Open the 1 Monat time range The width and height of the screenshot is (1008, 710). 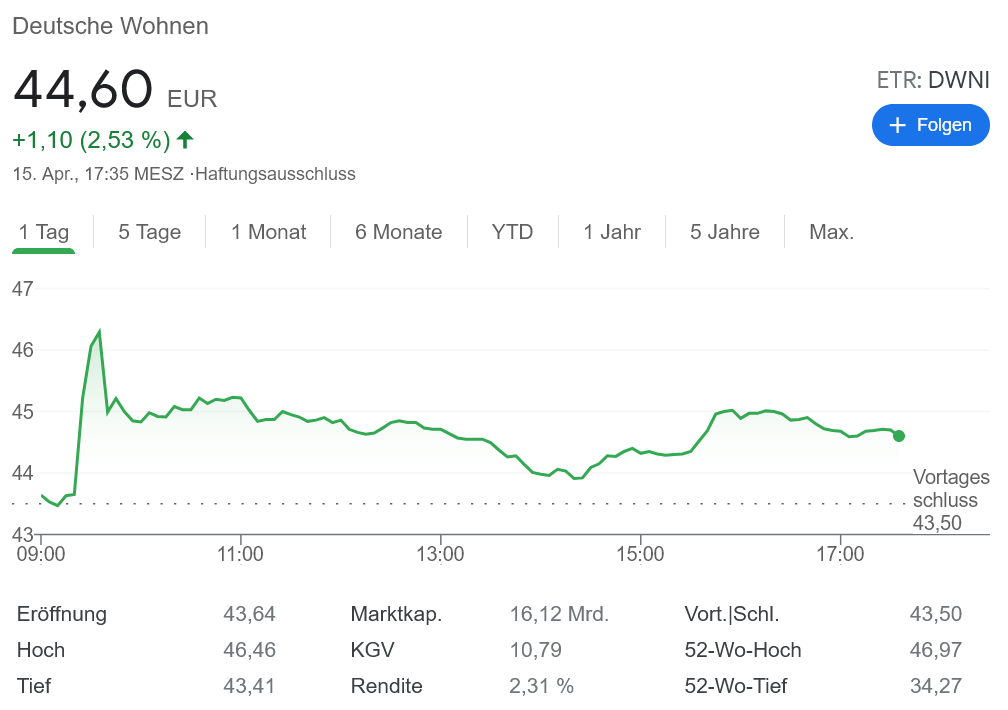click(x=268, y=232)
